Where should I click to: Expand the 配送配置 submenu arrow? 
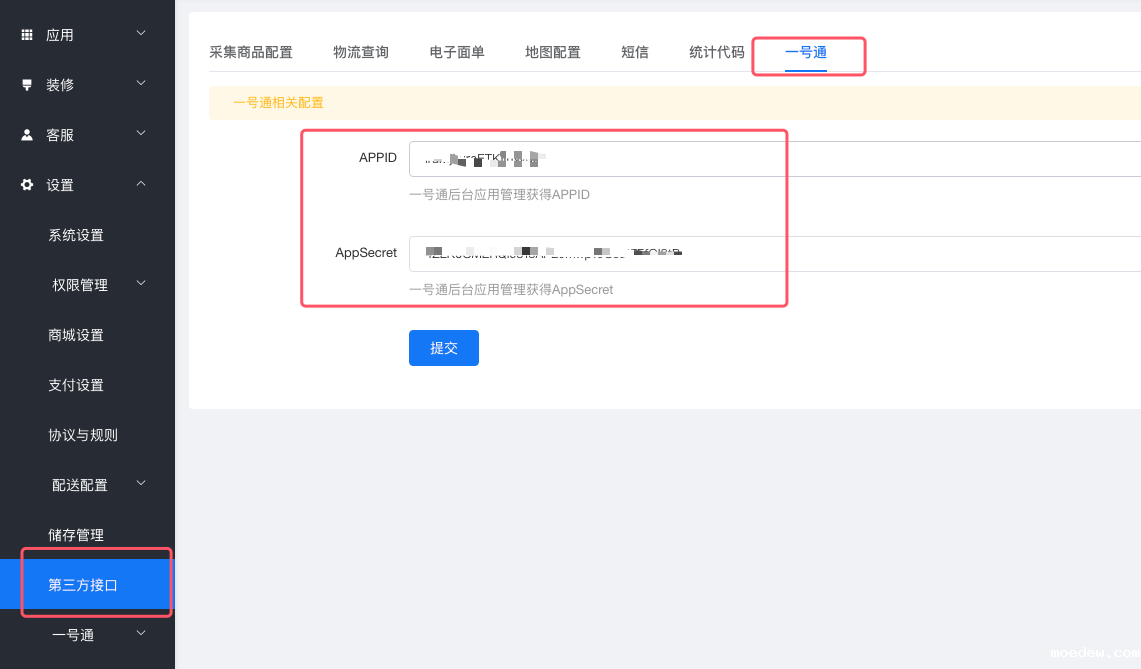141,484
